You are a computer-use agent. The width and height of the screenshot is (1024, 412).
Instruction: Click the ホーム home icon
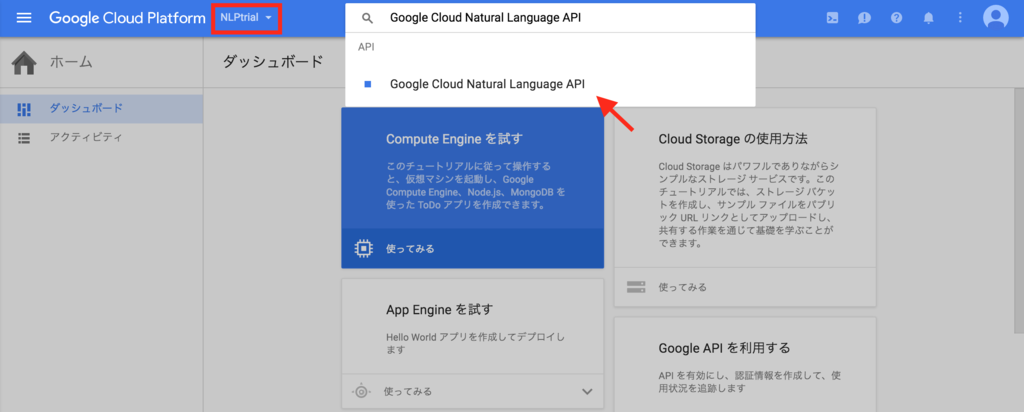click(24, 63)
